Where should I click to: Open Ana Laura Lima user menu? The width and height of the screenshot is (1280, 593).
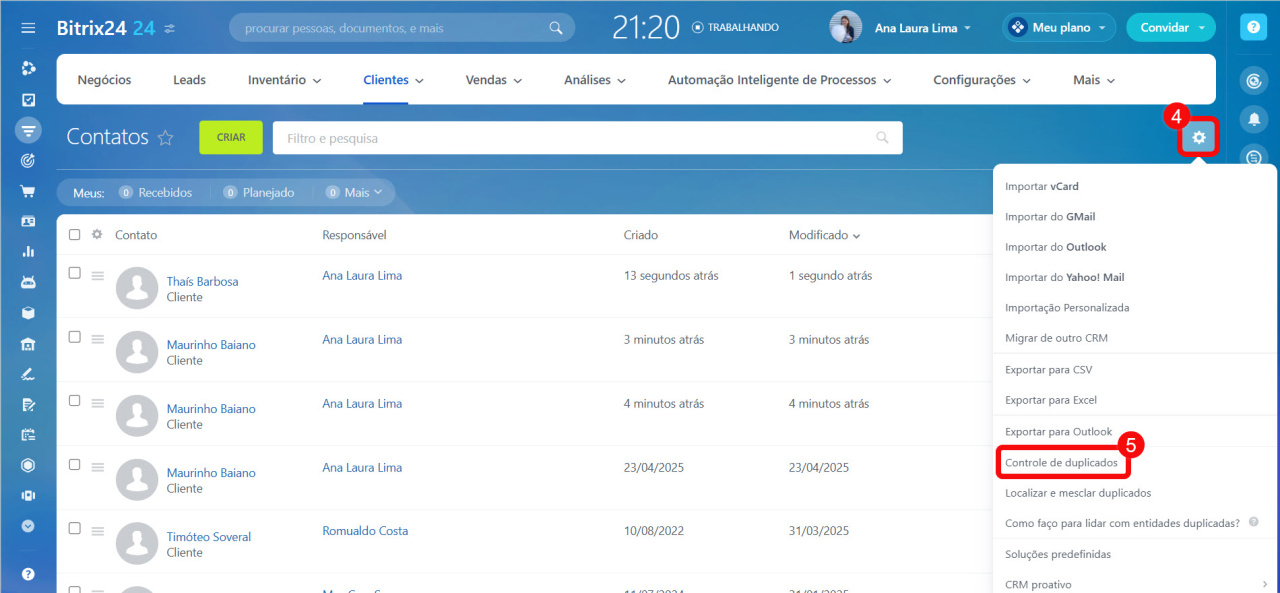[922, 28]
